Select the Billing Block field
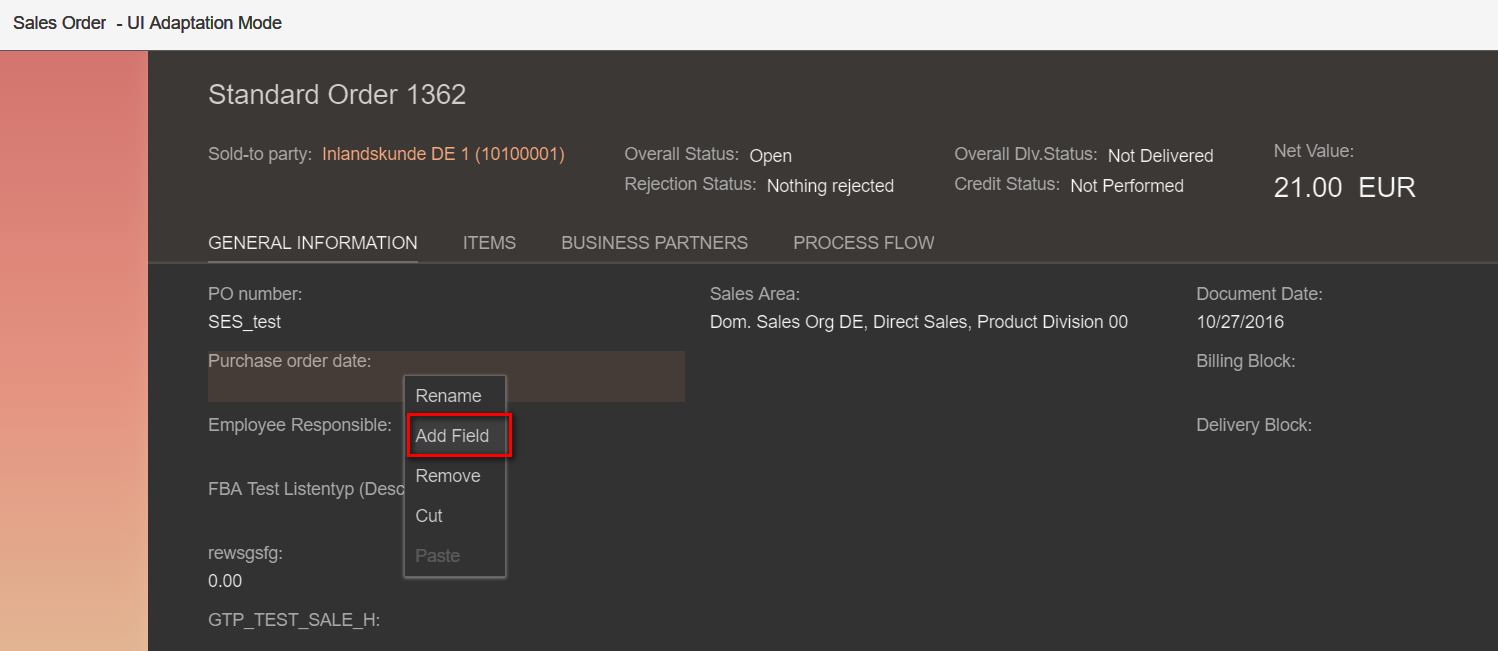The height and width of the screenshot is (651, 1498). [1245, 361]
